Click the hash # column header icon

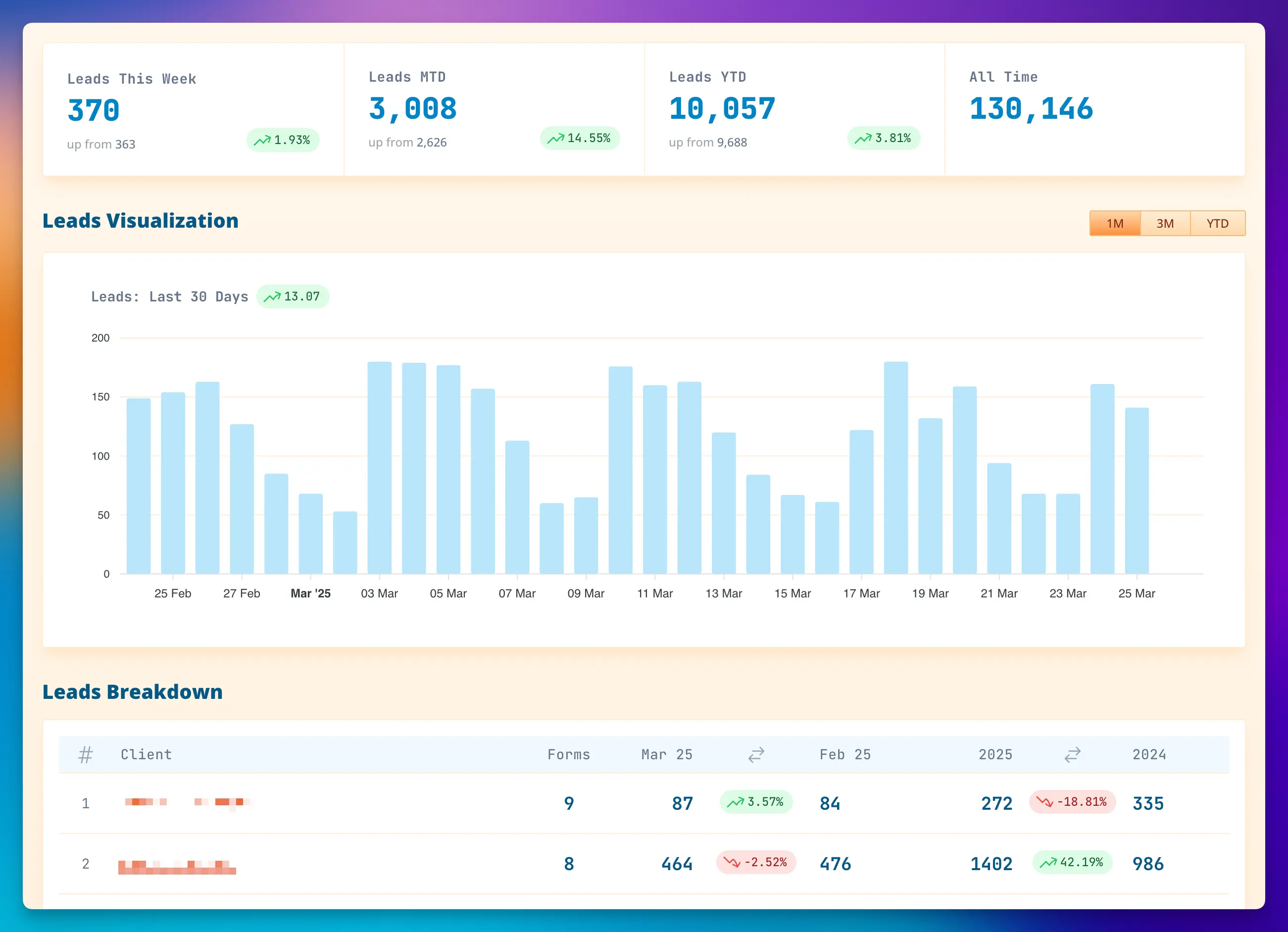85,754
